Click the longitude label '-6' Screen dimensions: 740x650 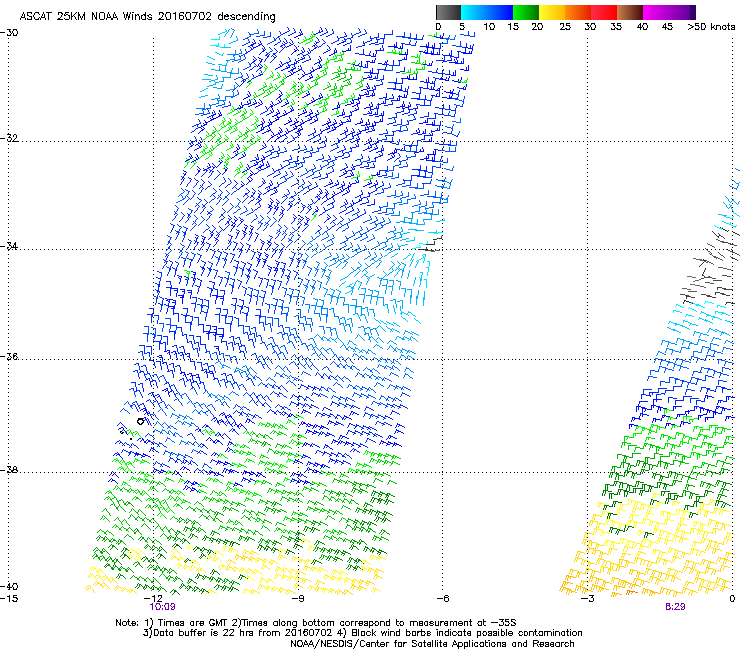(442, 599)
